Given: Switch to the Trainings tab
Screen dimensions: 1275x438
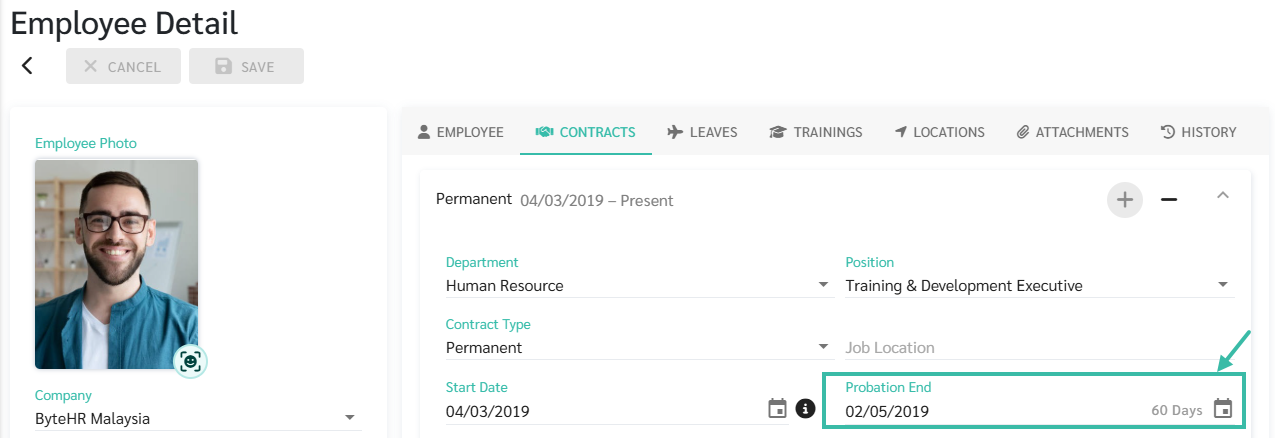Looking at the screenshot, I should [x=815, y=132].
